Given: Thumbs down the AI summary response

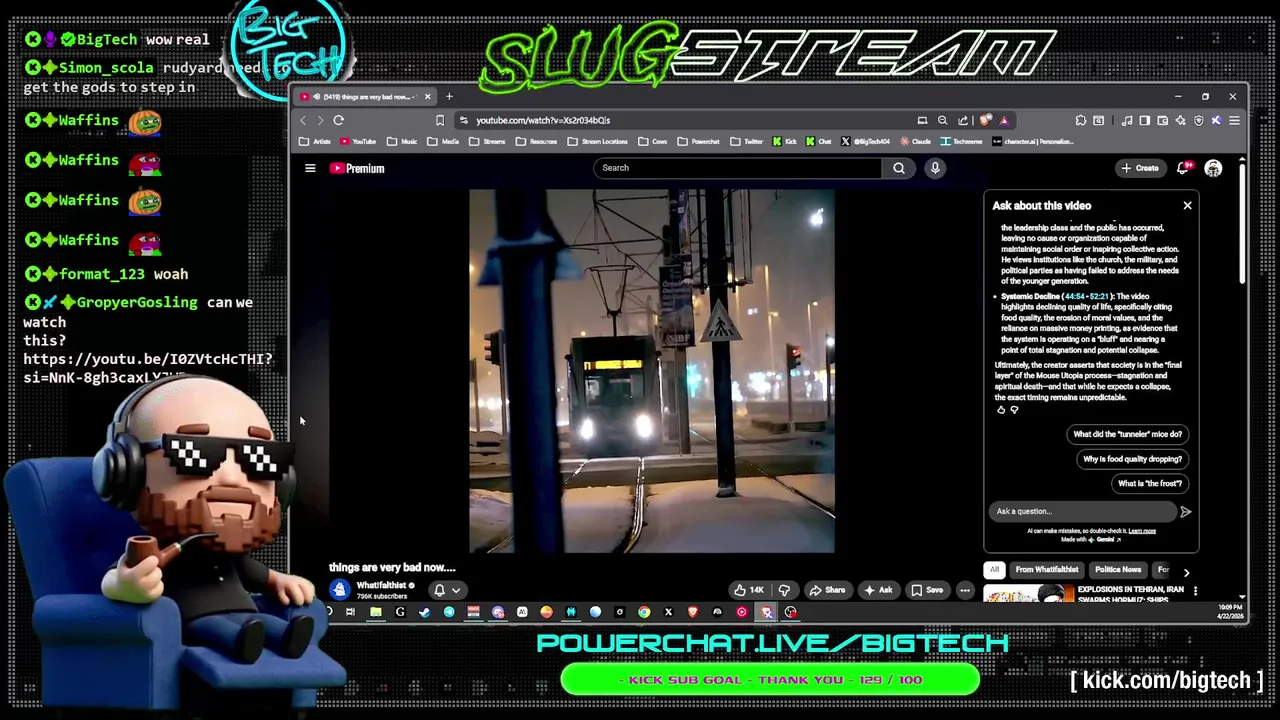Looking at the screenshot, I should 1014,410.
